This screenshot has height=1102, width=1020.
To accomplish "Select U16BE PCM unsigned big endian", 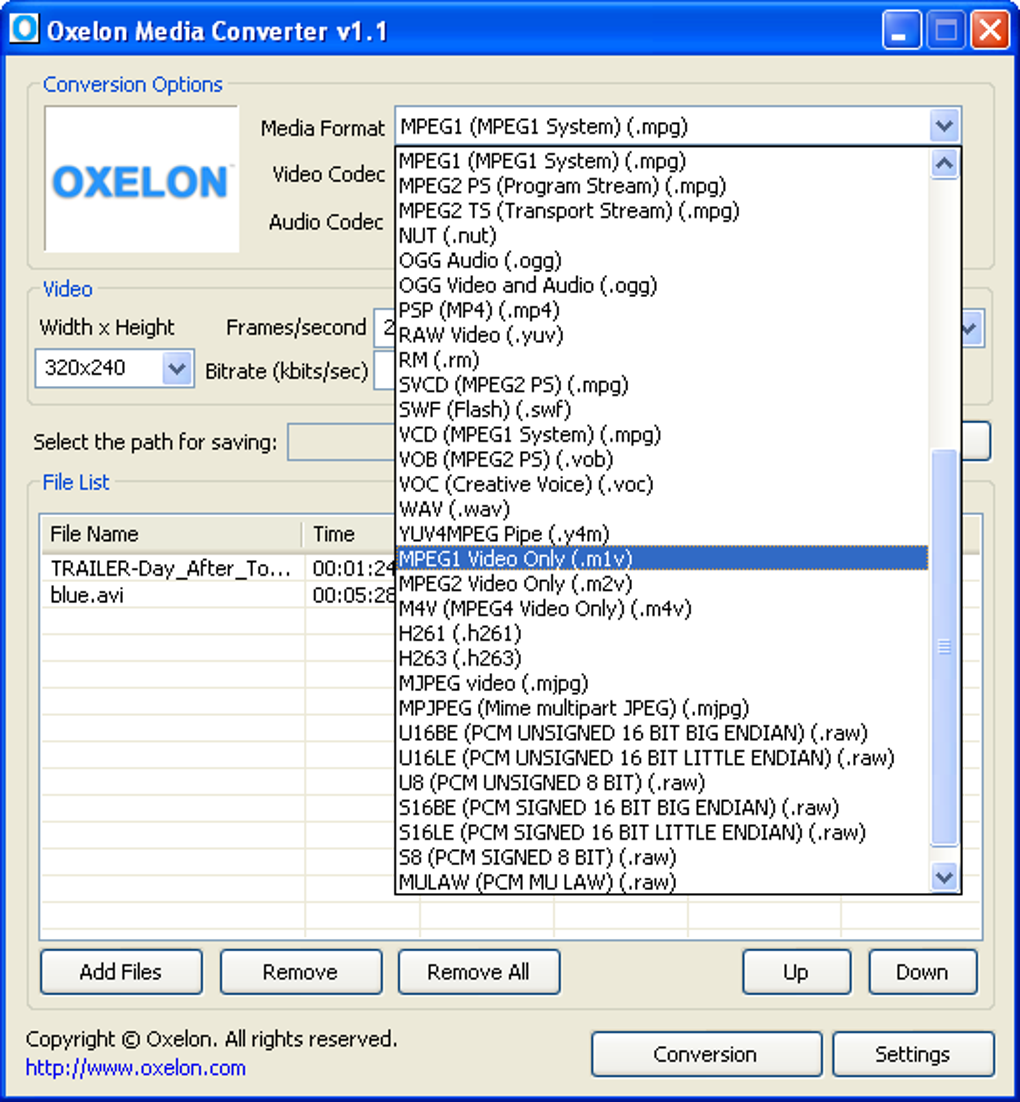I will tap(662, 733).
